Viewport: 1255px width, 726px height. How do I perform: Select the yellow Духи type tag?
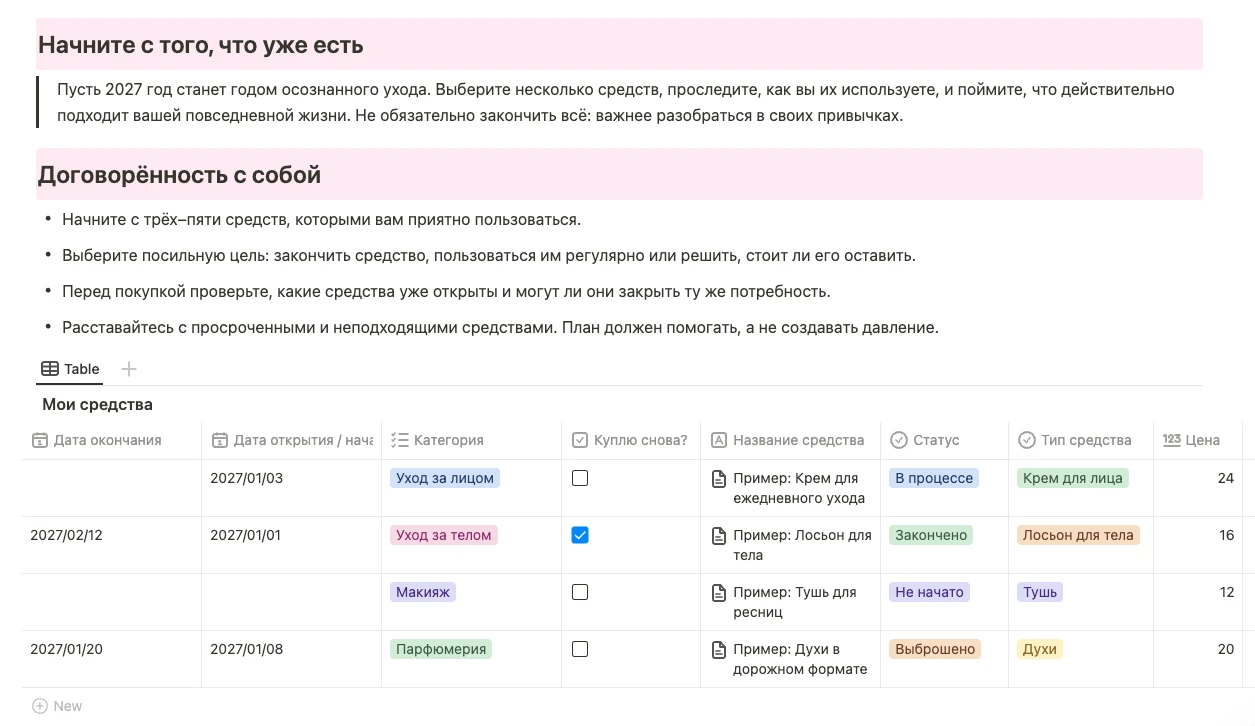tap(1040, 649)
